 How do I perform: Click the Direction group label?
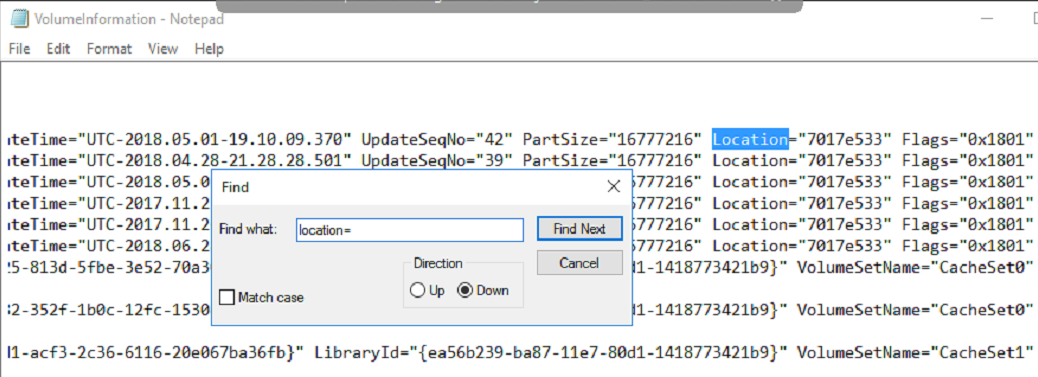(x=438, y=263)
